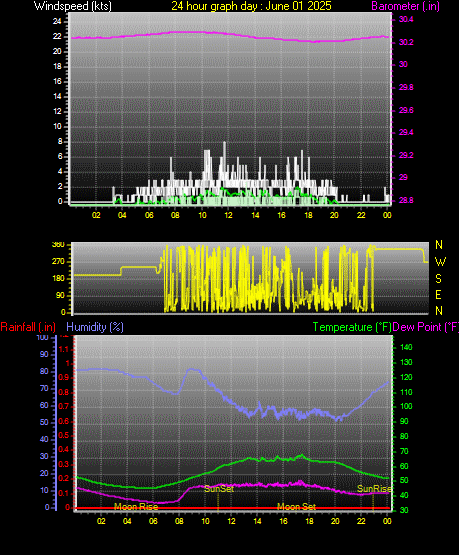Click the rainfall axis value 0.5
The width and height of the screenshot is (459, 555).
pos(64,436)
